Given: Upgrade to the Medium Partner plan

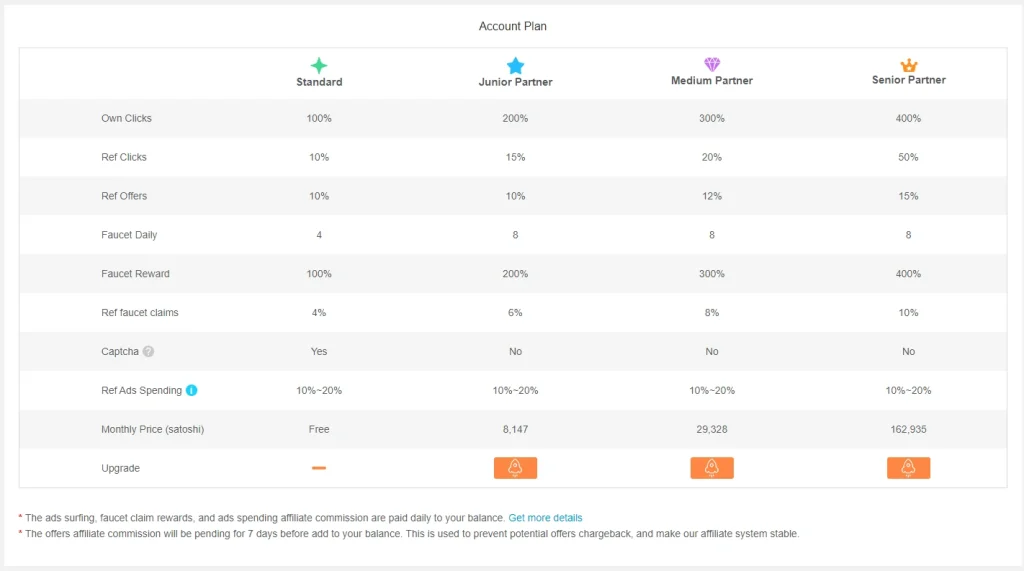Looking at the screenshot, I should tap(712, 468).
